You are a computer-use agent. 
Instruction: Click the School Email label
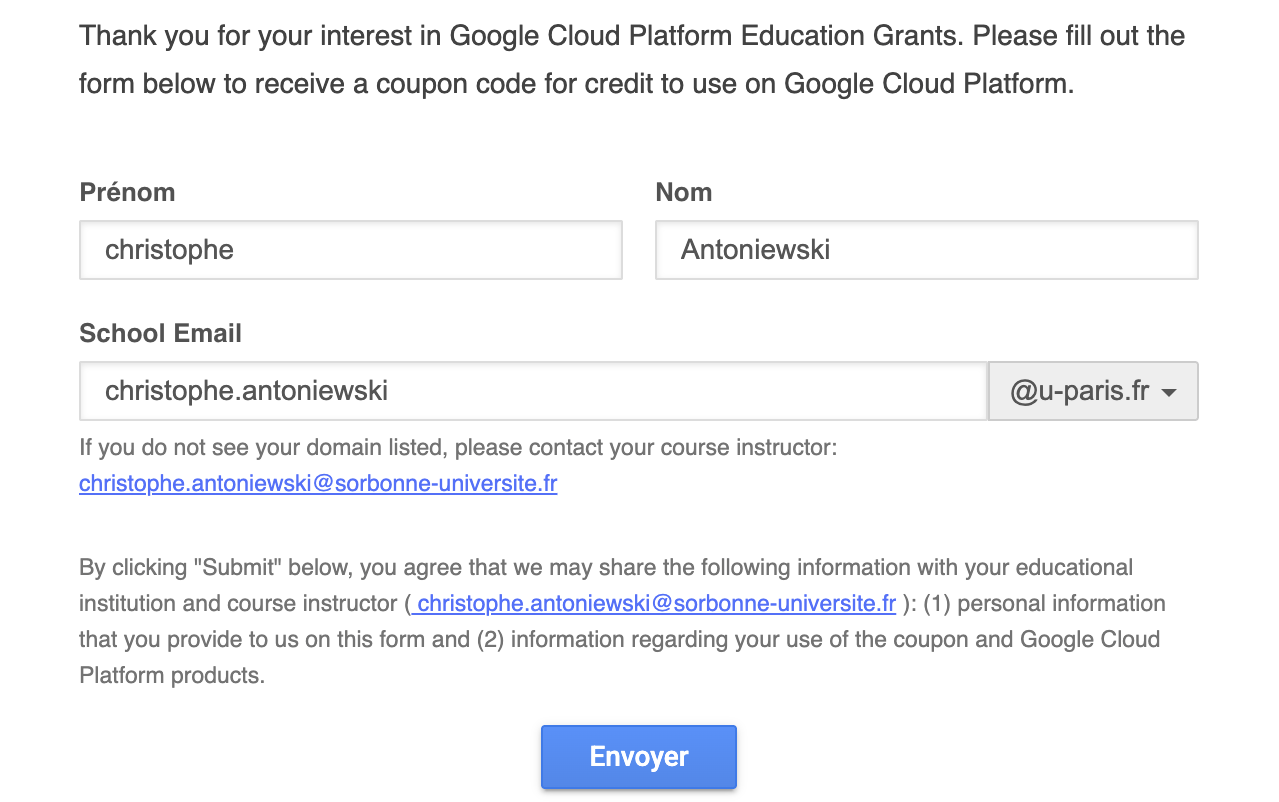[160, 333]
